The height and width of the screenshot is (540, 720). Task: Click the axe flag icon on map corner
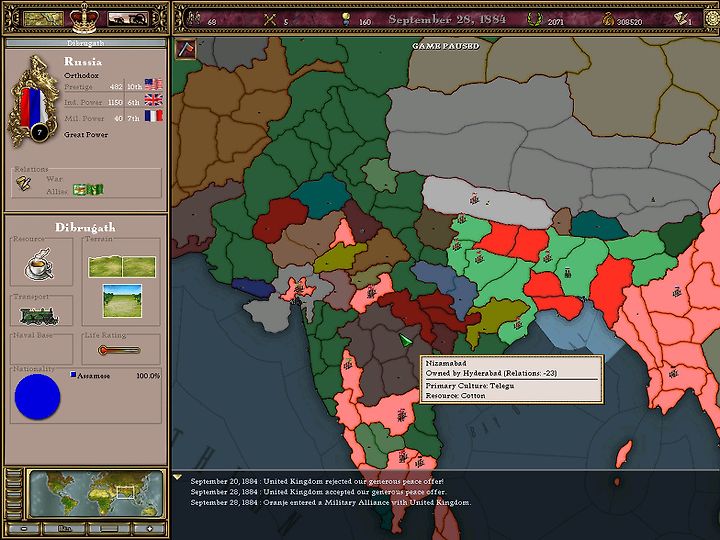(x=186, y=49)
